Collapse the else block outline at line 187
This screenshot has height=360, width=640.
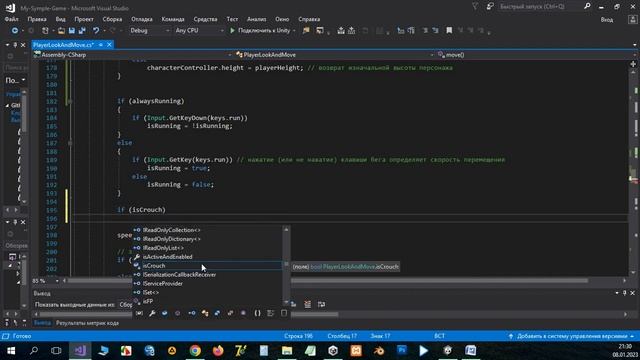(x=70, y=143)
